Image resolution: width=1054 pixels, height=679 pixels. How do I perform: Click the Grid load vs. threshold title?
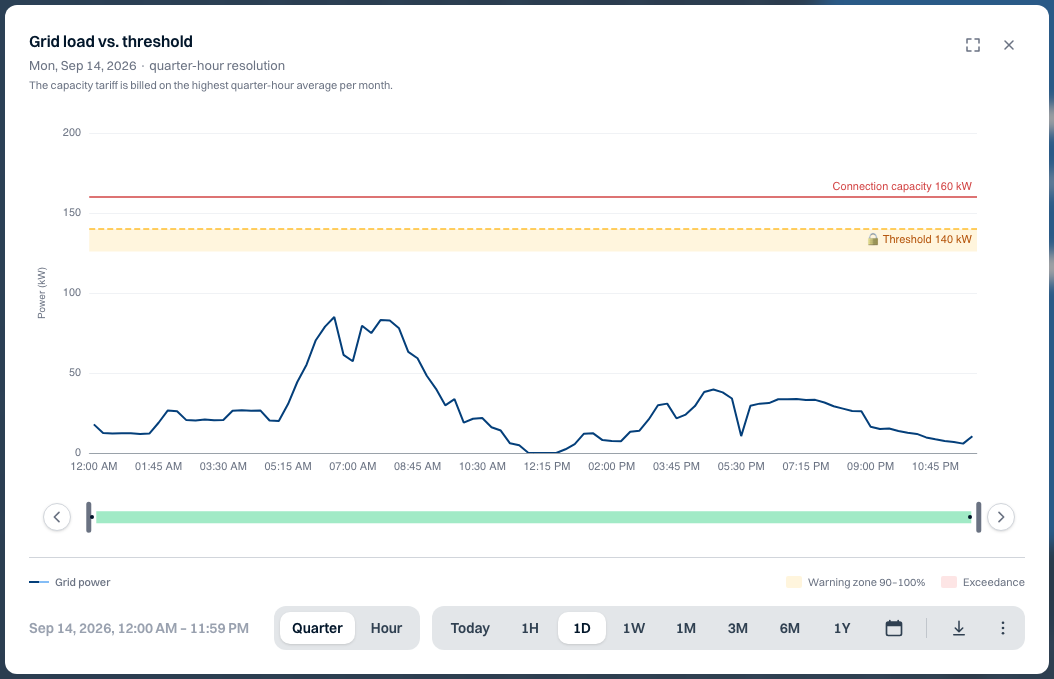tap(111, 42)
